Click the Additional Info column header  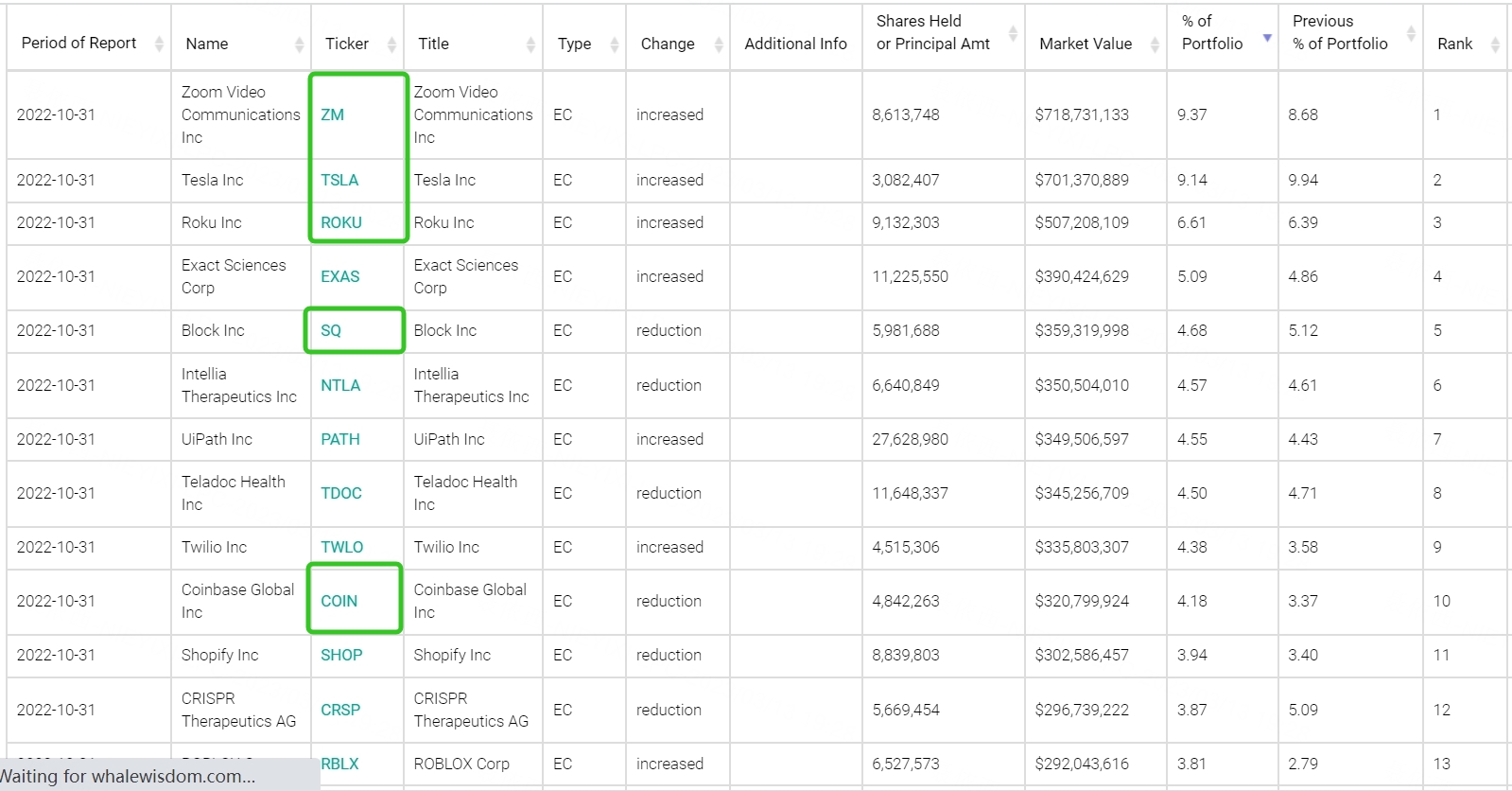pyautogui.click(x=796, y=44)
